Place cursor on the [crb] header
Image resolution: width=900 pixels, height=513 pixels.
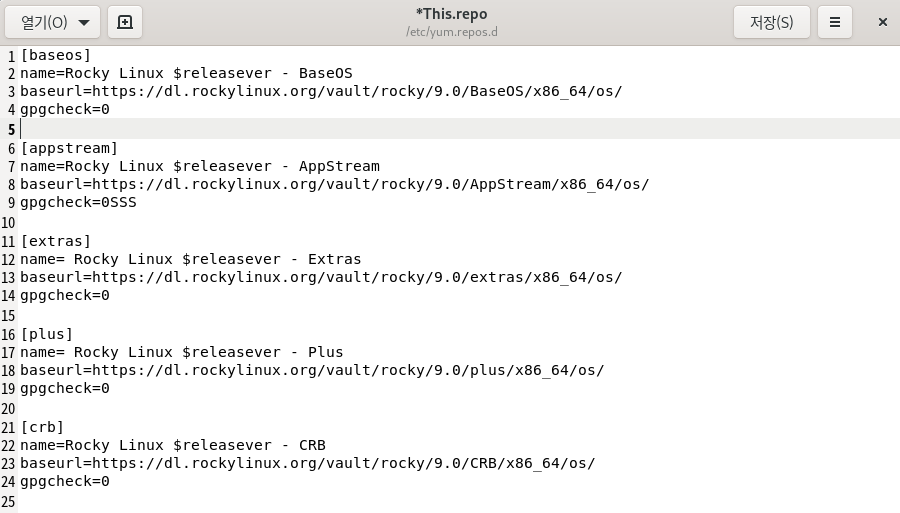click(x=42, y=427)
